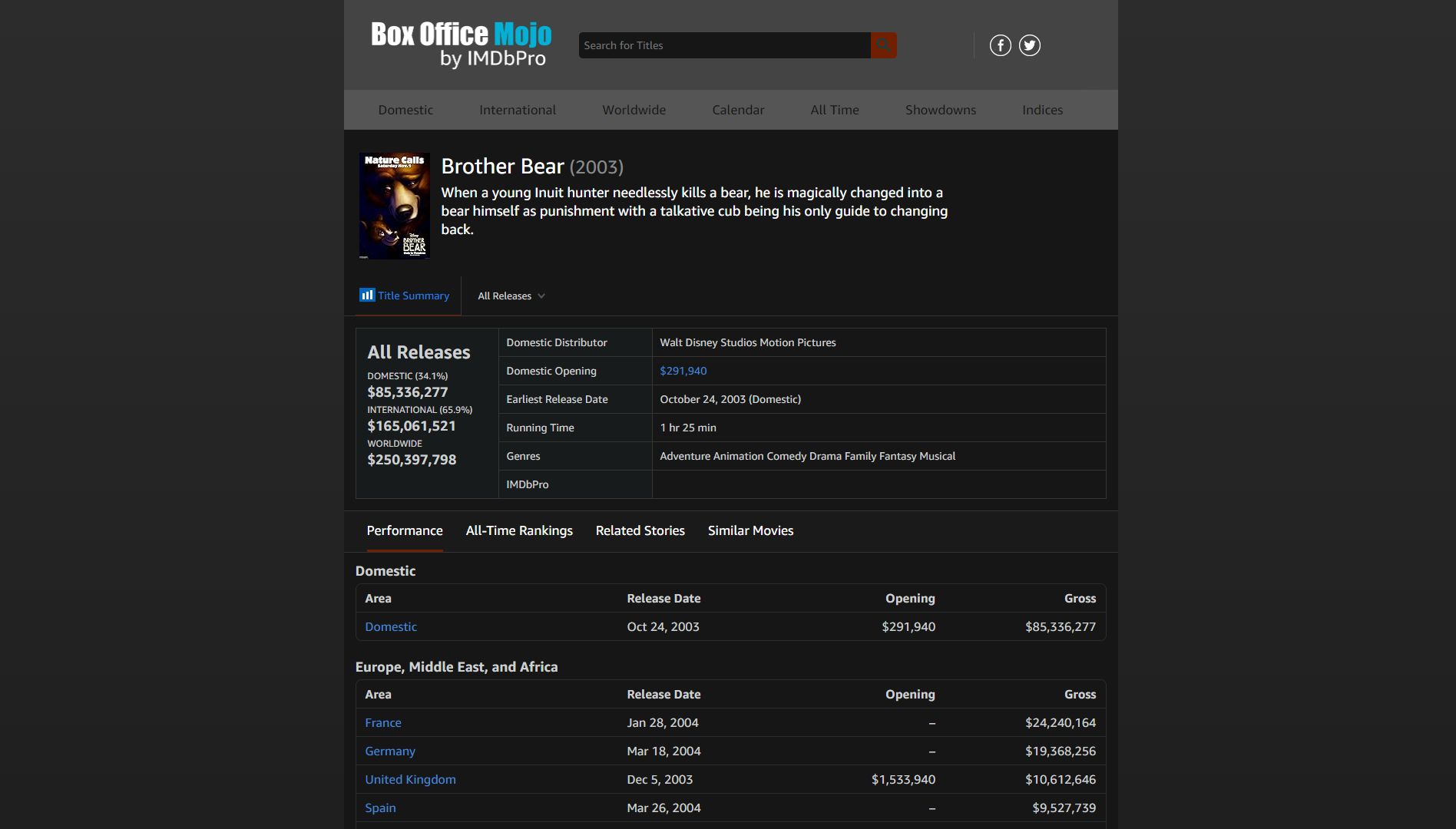Open the Facebook page icon
The width and height of the screenshot is (1456, 829).
[x=1000, y=45]
